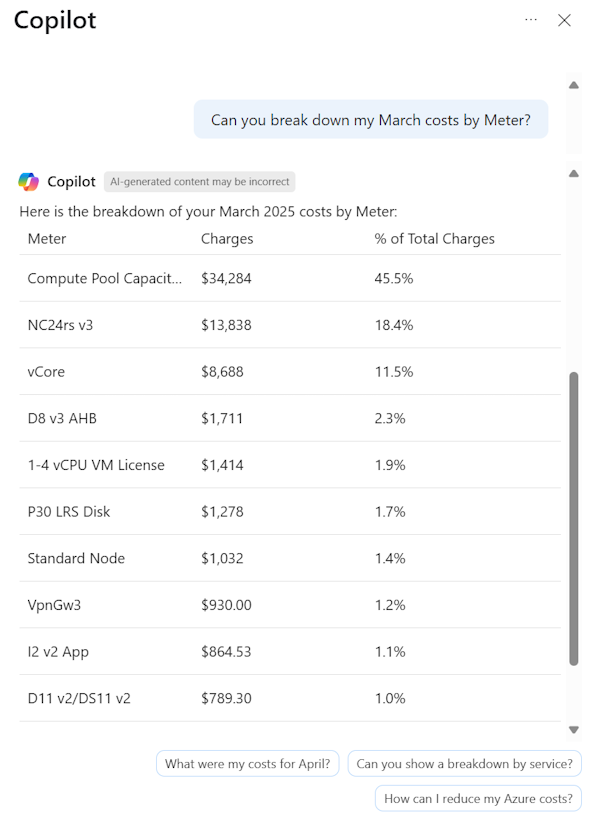Screen dimensions: 600x826
Task: Click the 'AI-generated content may be incorrect' badge
Action: 200,182
